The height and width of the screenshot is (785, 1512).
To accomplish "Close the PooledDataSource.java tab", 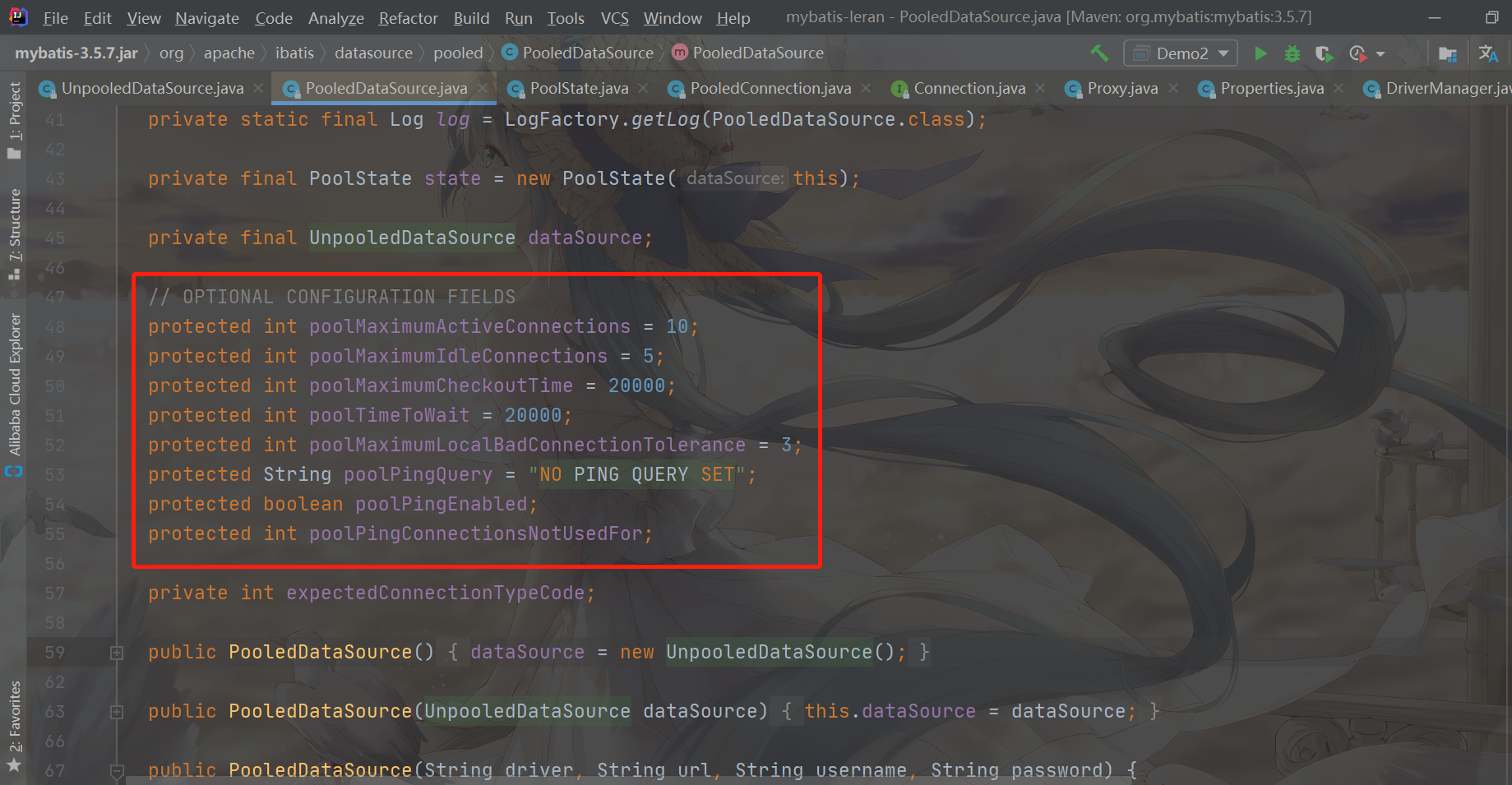I will [483, 88].
